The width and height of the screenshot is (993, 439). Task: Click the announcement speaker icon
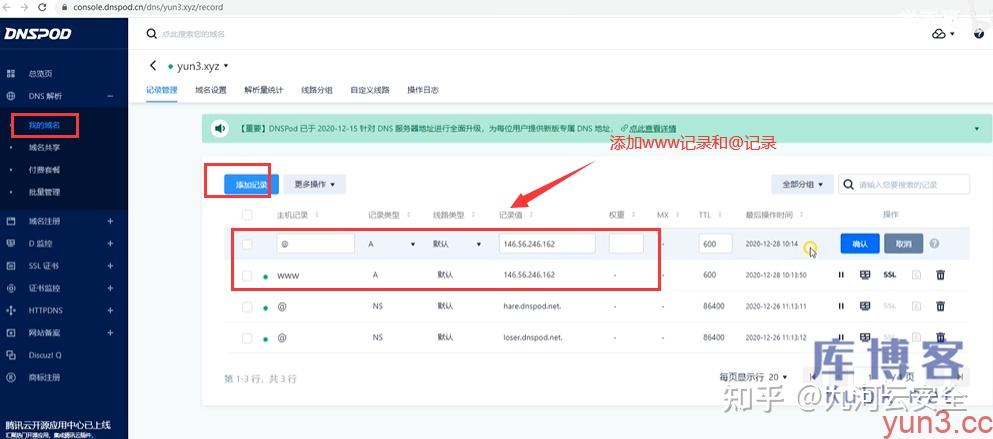point(220,129)
